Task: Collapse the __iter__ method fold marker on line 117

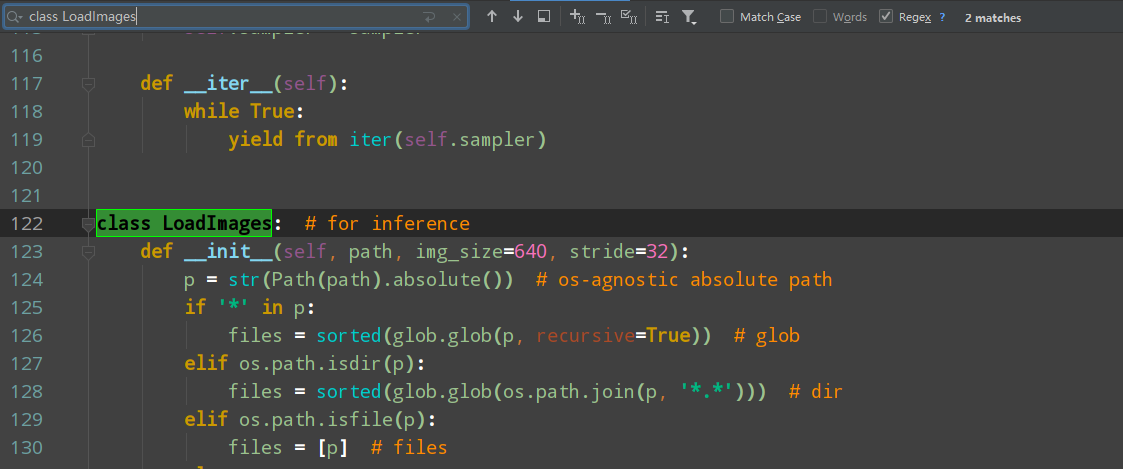Action: [x=89, y=84]
